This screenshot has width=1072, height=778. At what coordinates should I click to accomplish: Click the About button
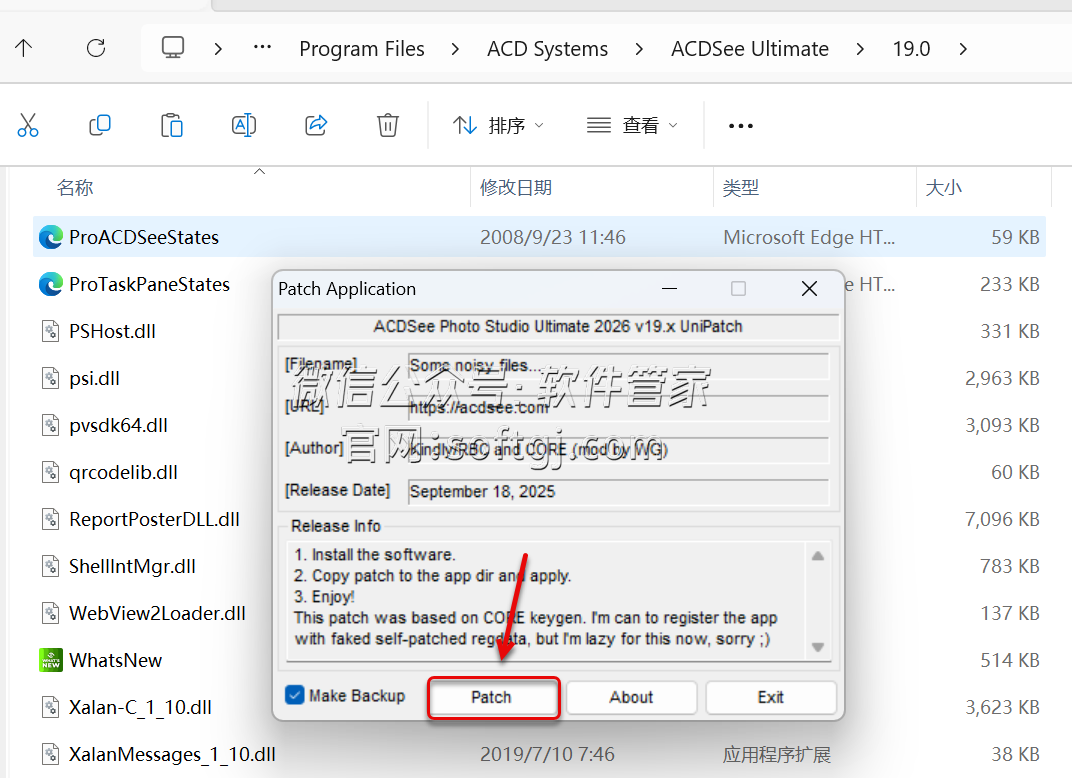pos(632,697)
